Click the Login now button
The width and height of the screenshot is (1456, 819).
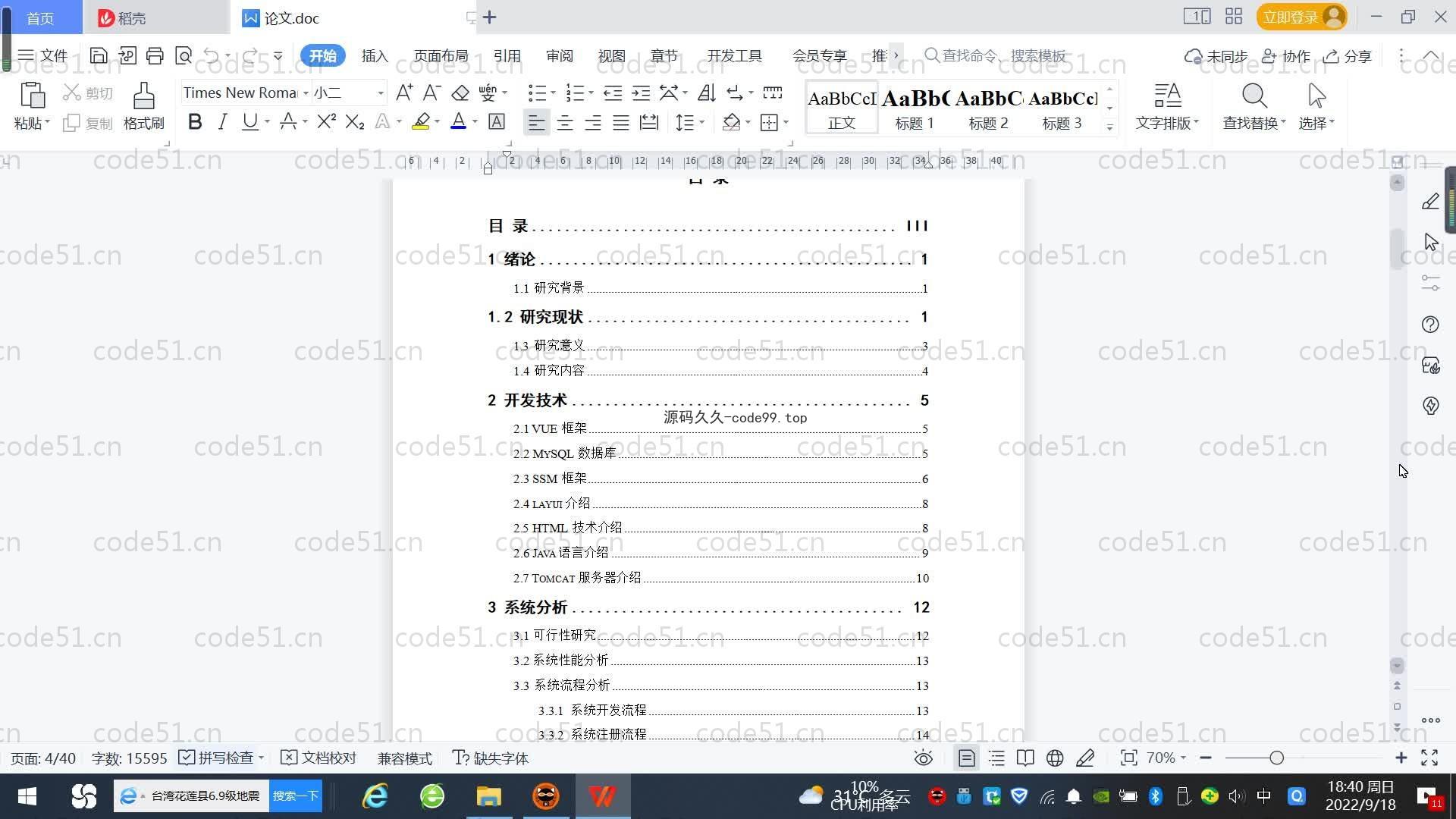pyautogui.click(x=1301, y=17)
